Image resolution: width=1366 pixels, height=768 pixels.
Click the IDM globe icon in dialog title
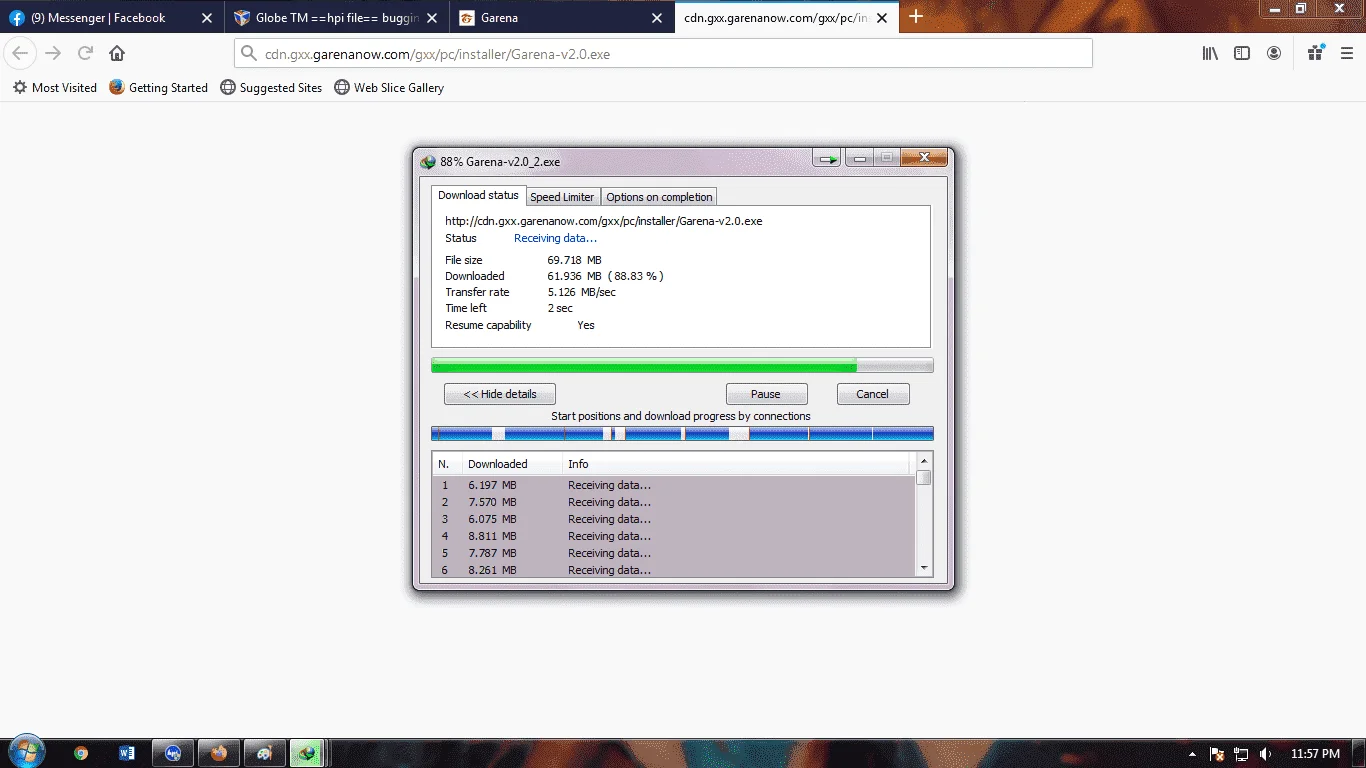(x=428, y=162)
